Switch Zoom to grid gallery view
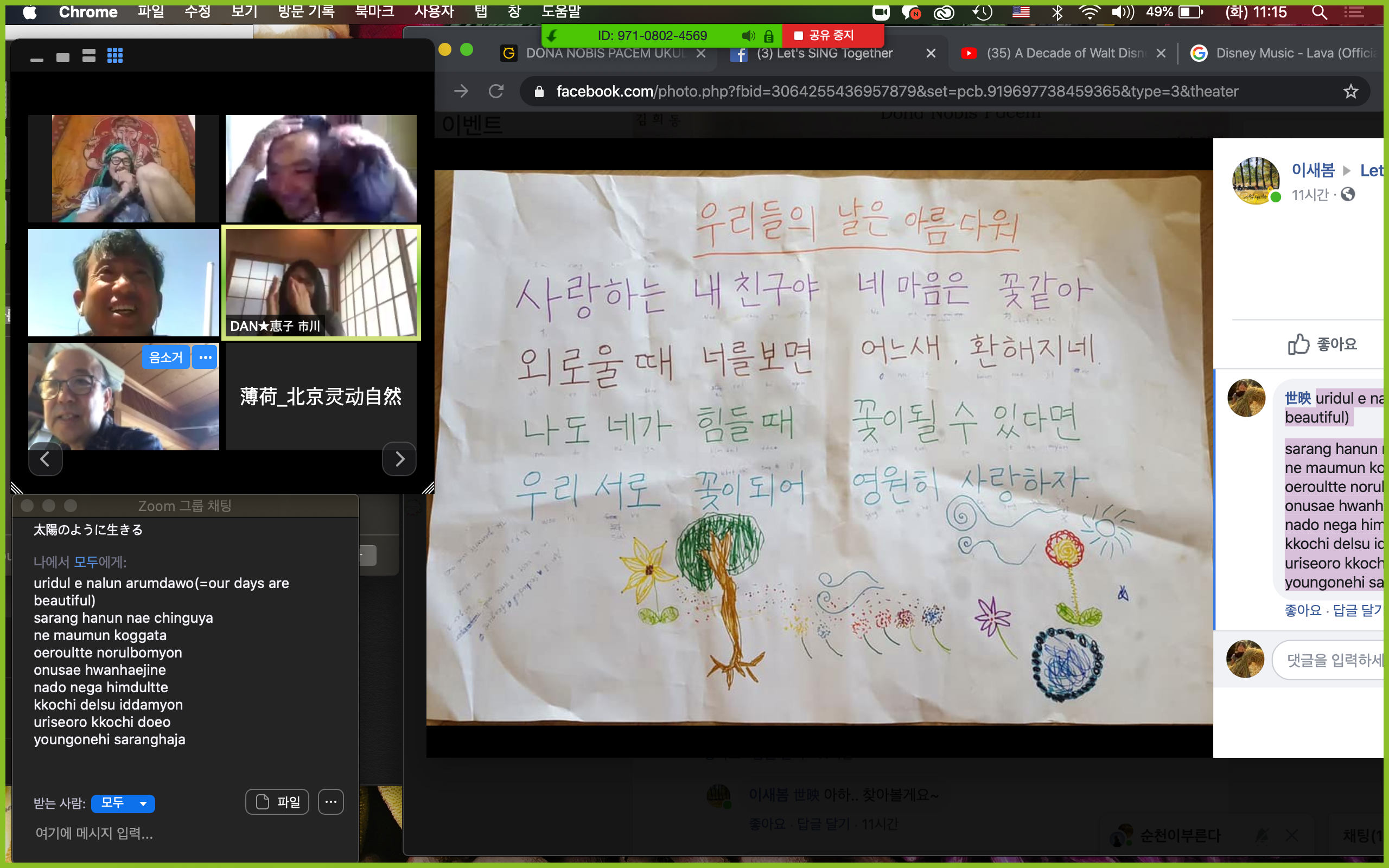Image resolution: width=1389 pixels, height=868 pixels. click(x=115, y=56)
